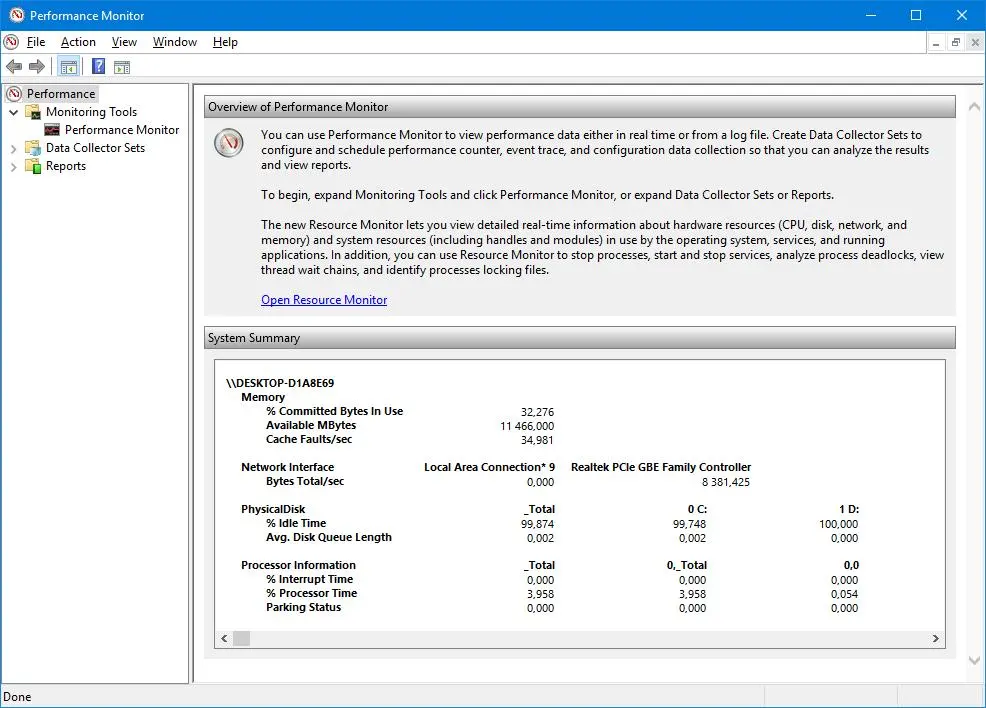
Task: Expand the Data Collector Sets node
Action: point(14,148)
